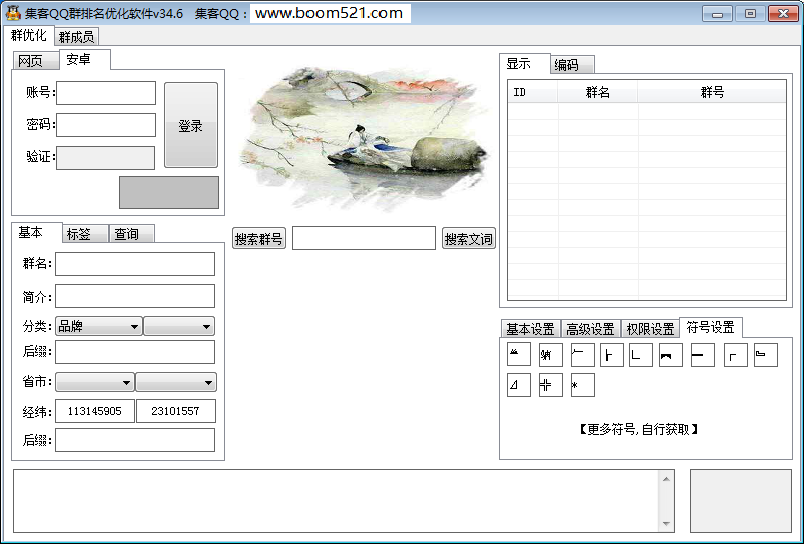
Task: Switch to the 显示 tab
Action: (525, 64)
